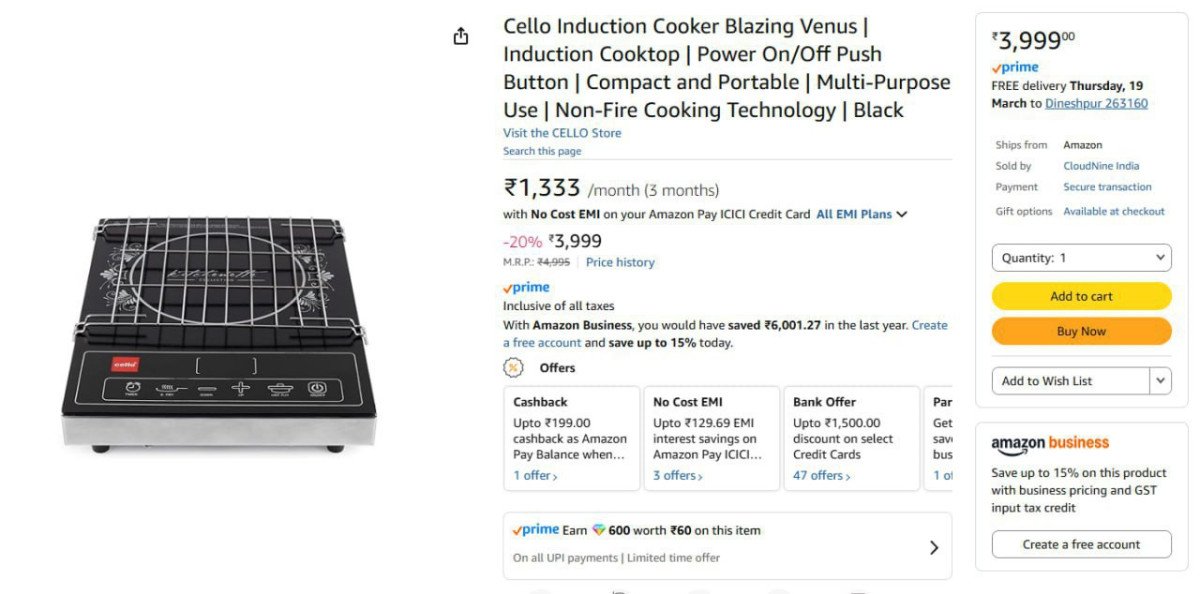Open the Price history link
Image resolution: width=1200 pixels, height=594 pixels.
coord(620,262)
